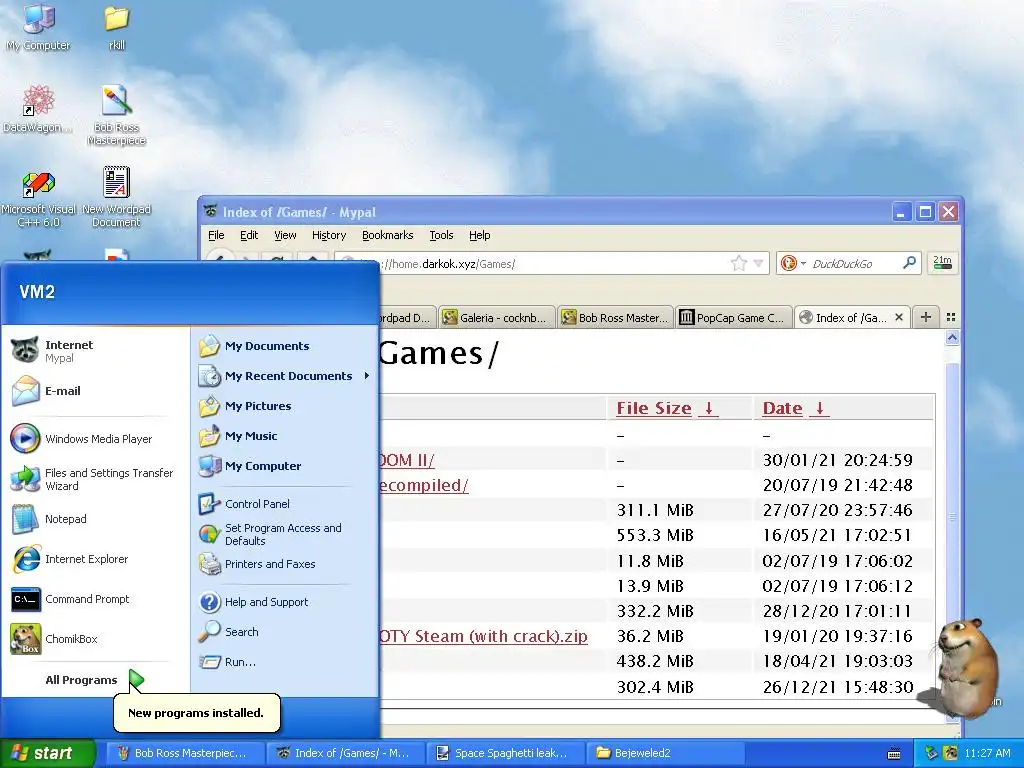Open the File menu in Mypal
Viewport: 1024px width, 768px height.
216,235
